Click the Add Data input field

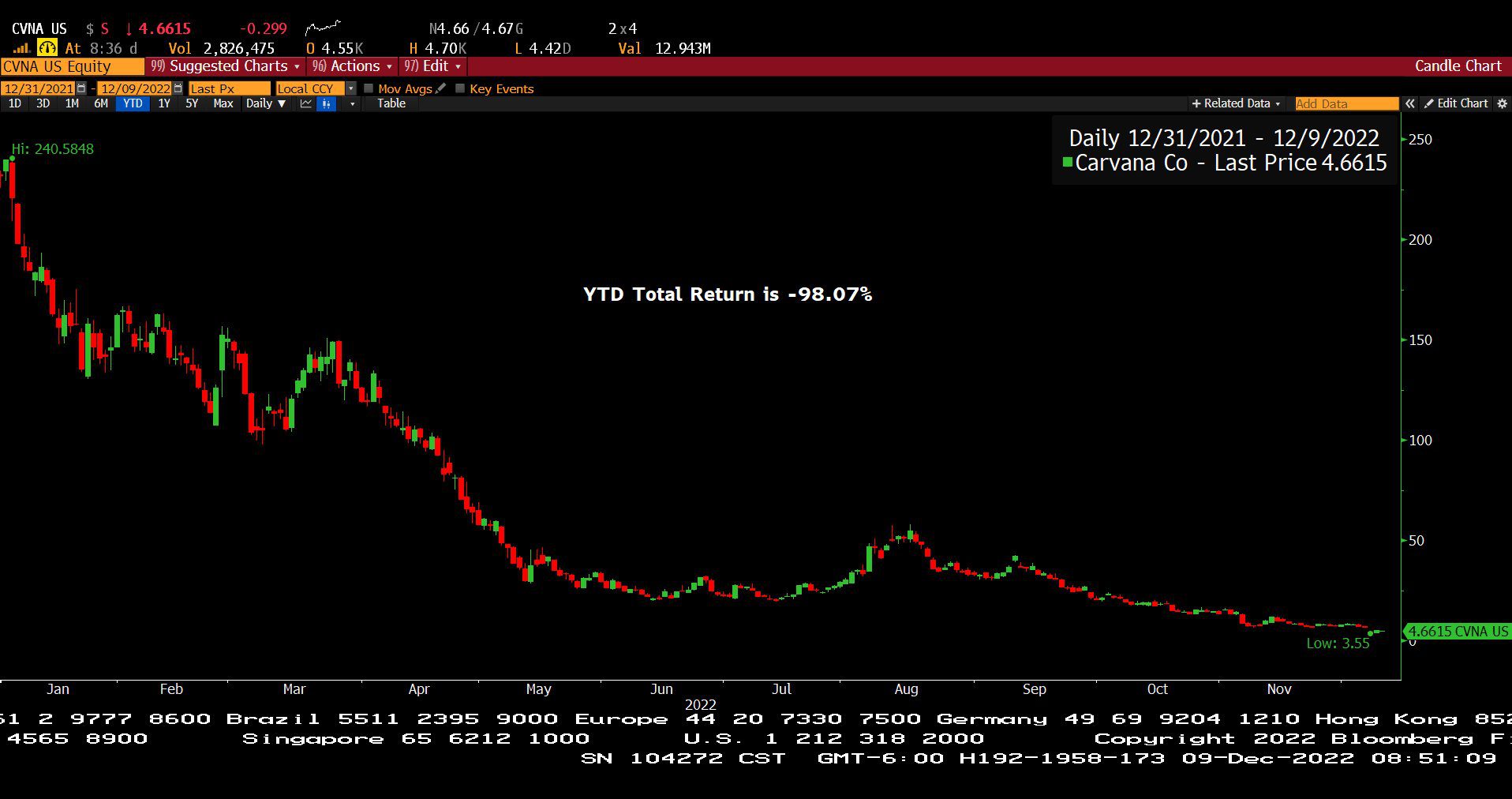click(x=1346, y=103)
